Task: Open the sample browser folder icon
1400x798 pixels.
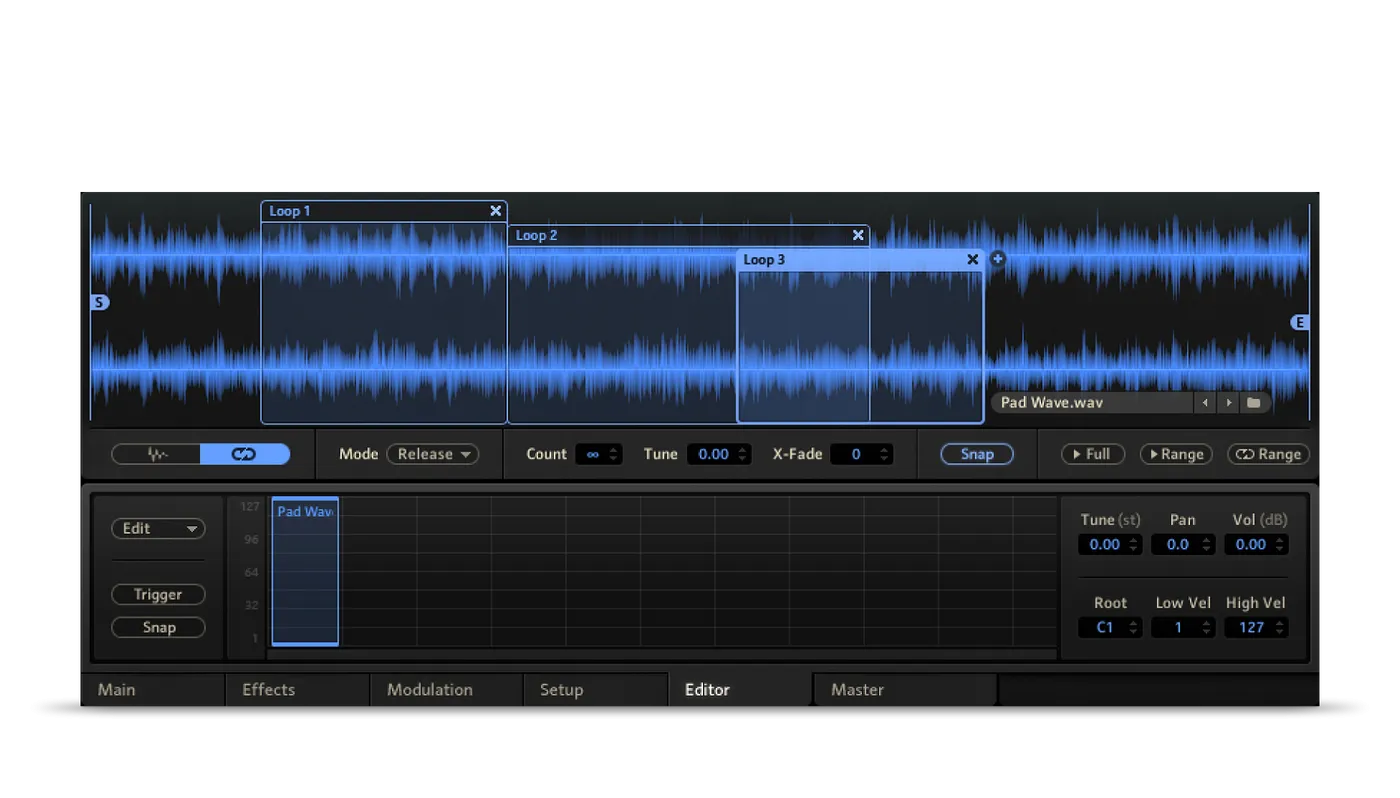Action: tap(1254, 403)
